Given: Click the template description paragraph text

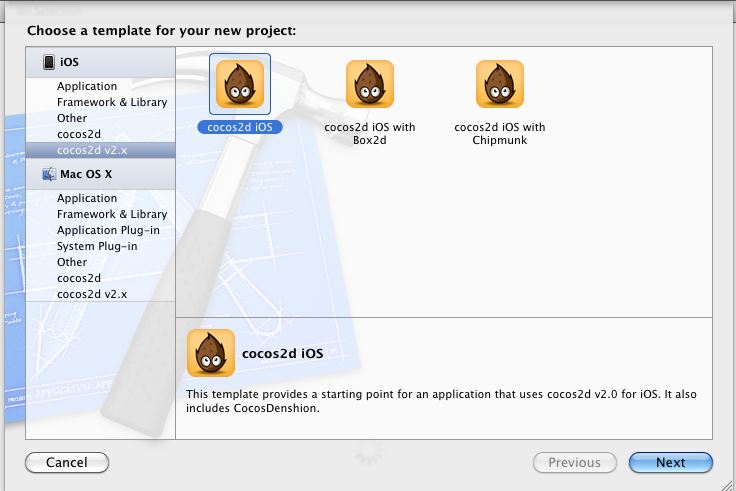Looking at the screenshot, I should (x=441, y=401).
